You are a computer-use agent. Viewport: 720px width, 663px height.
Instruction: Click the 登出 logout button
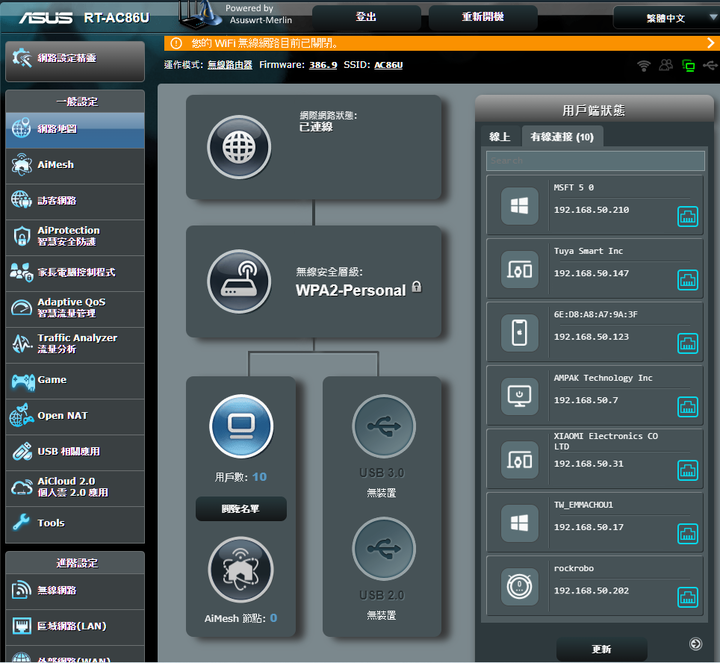coord(366,17)
